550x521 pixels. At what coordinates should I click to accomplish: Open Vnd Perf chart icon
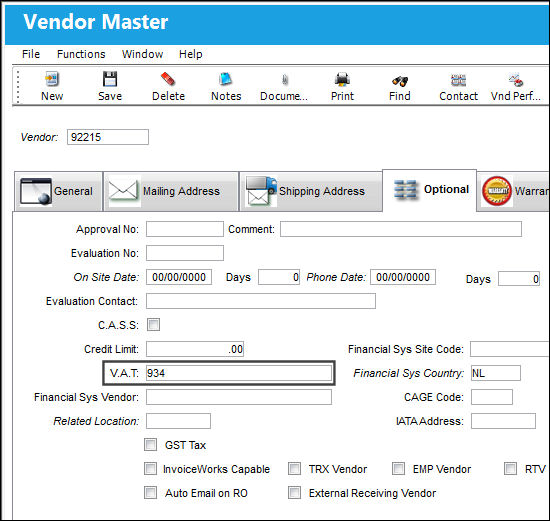[x=516, y=80]
